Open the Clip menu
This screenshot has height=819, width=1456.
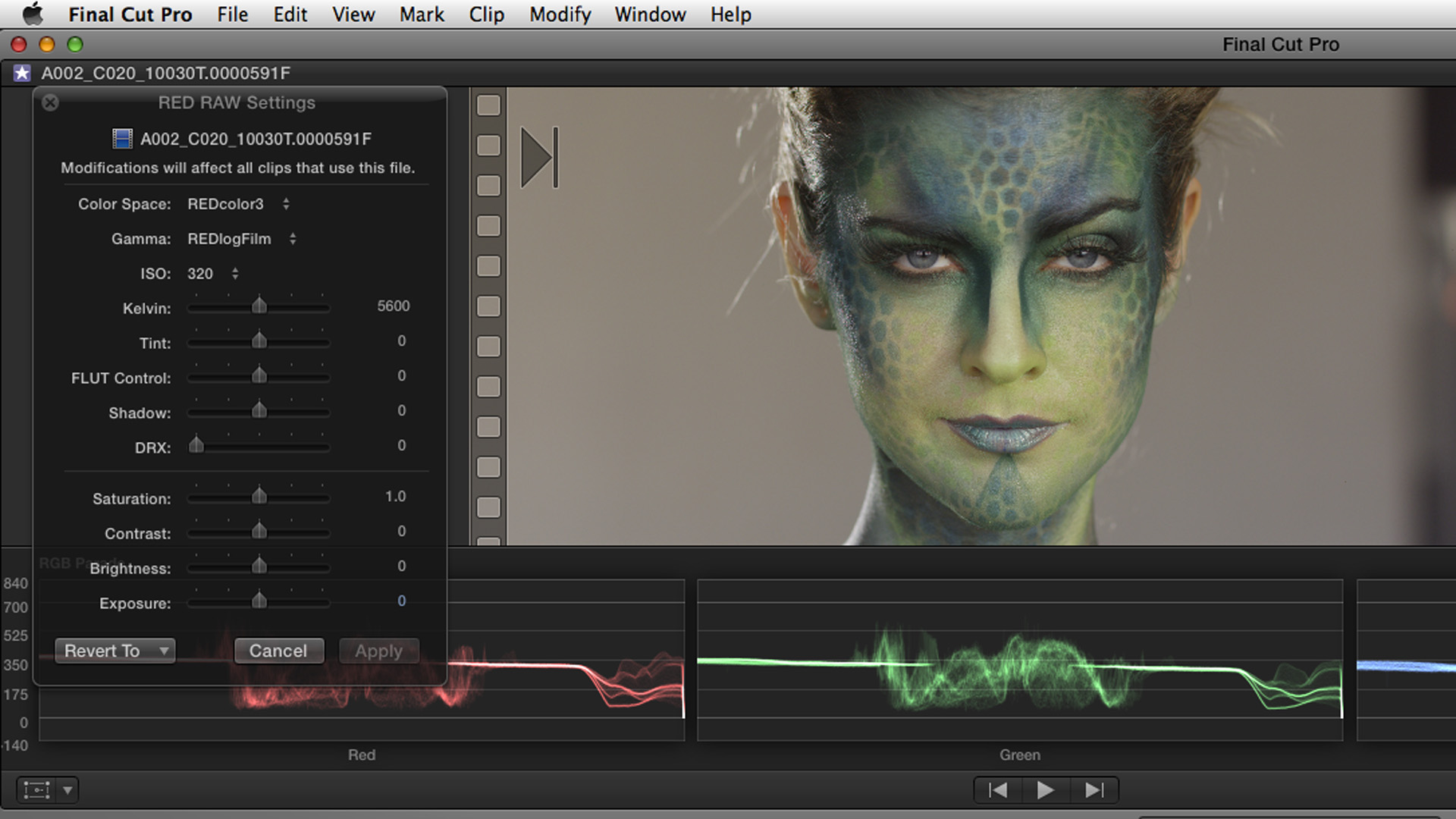coord(487,14)
